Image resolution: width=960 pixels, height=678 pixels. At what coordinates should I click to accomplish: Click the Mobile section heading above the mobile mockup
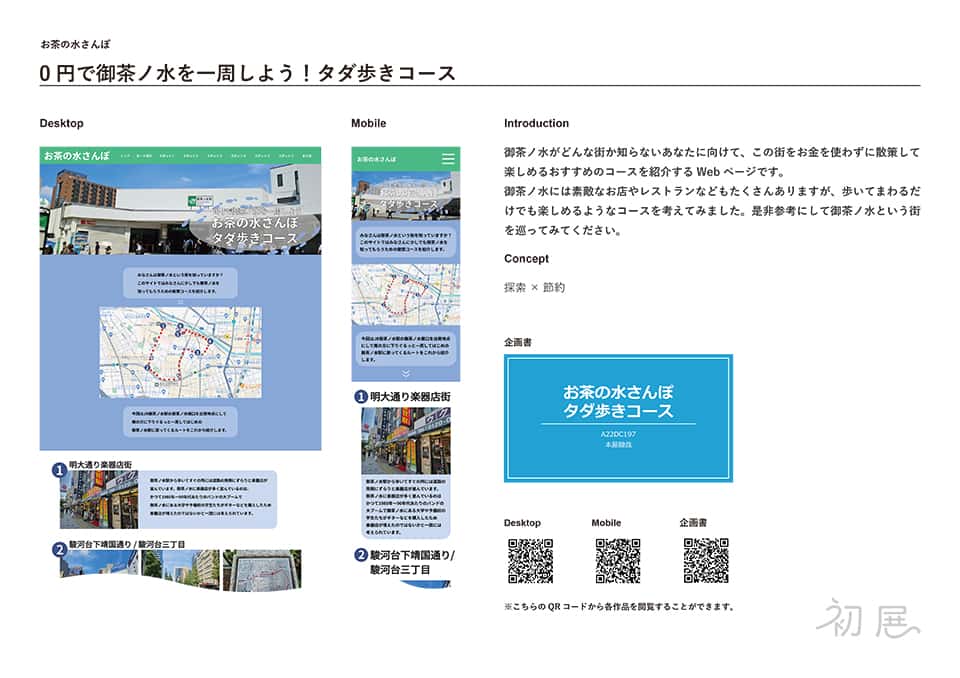[x=369, y=123]
